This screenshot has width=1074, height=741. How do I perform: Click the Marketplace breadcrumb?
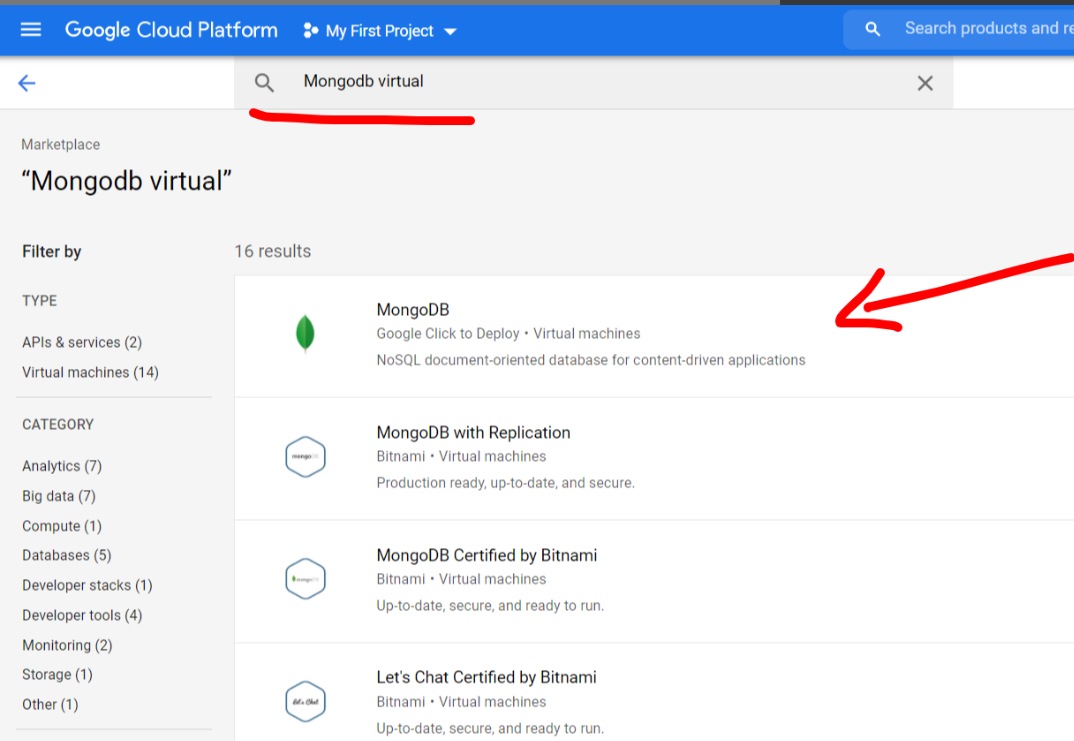coord(60,145)
